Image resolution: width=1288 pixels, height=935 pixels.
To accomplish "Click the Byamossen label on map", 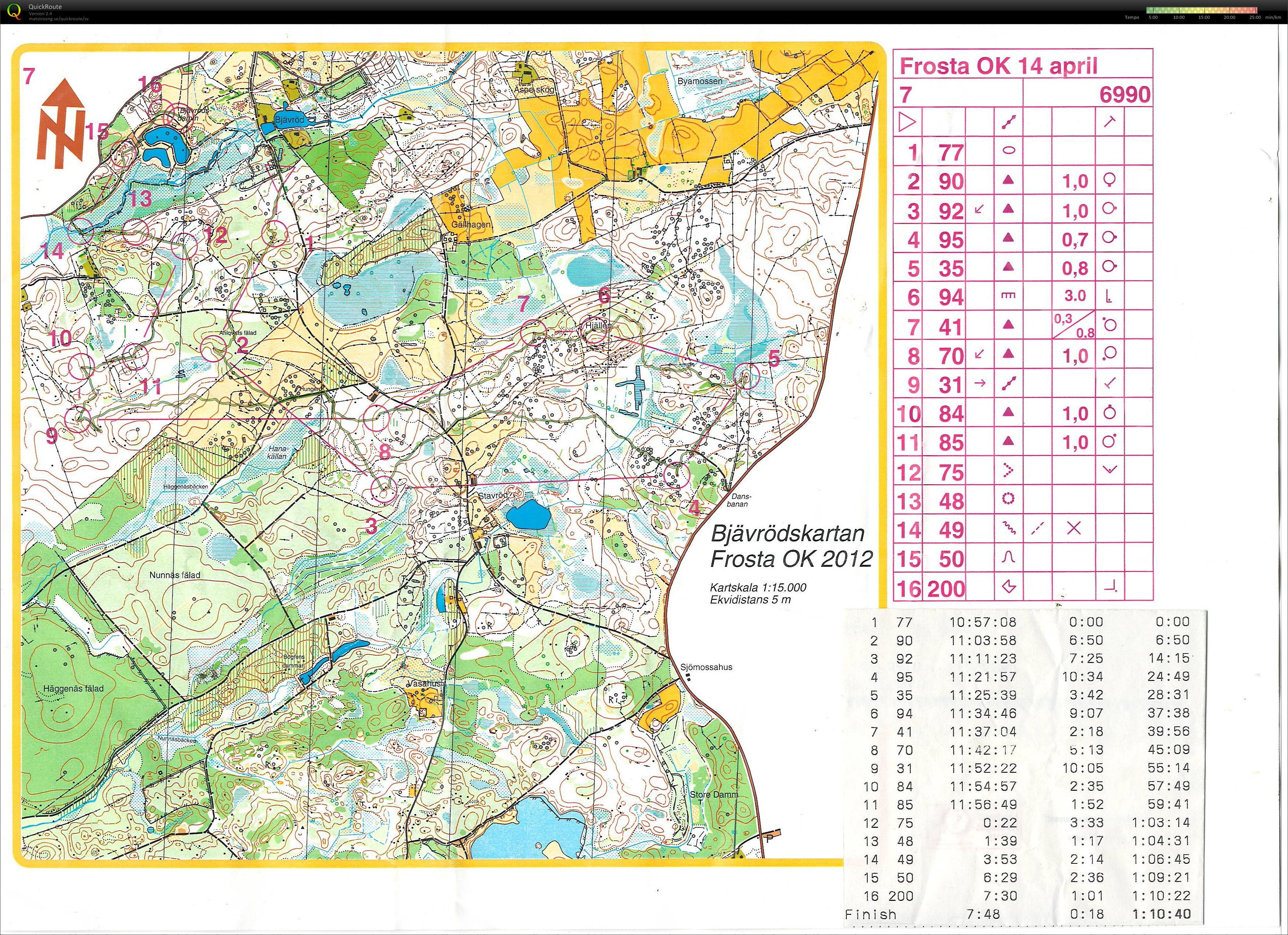I will pyautogui.click(x=700, y=81).
